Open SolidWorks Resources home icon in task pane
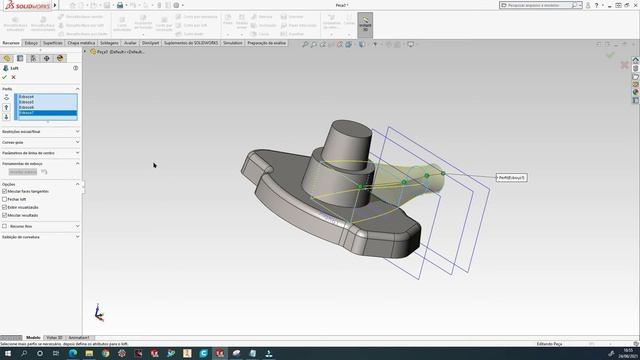 click(x=636, y=60)
